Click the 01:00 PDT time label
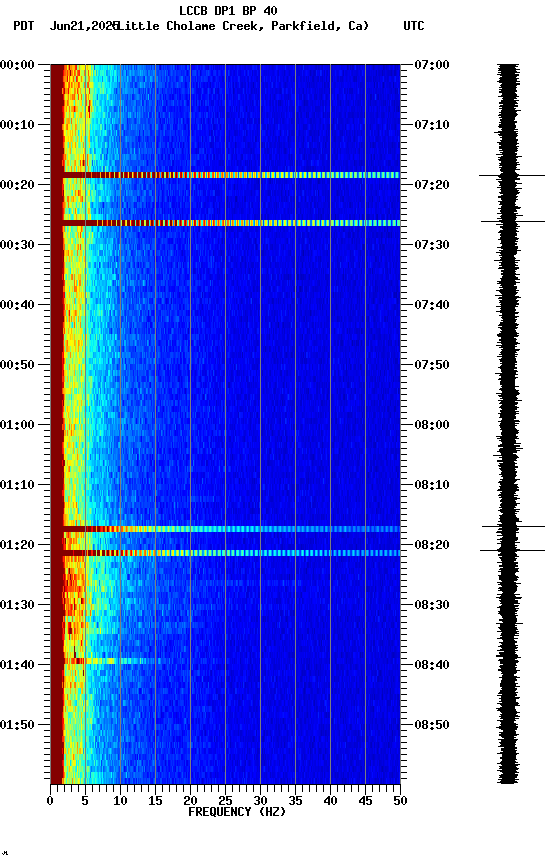Viewport: 552px width, 864px height. click(x=17, y=425)
